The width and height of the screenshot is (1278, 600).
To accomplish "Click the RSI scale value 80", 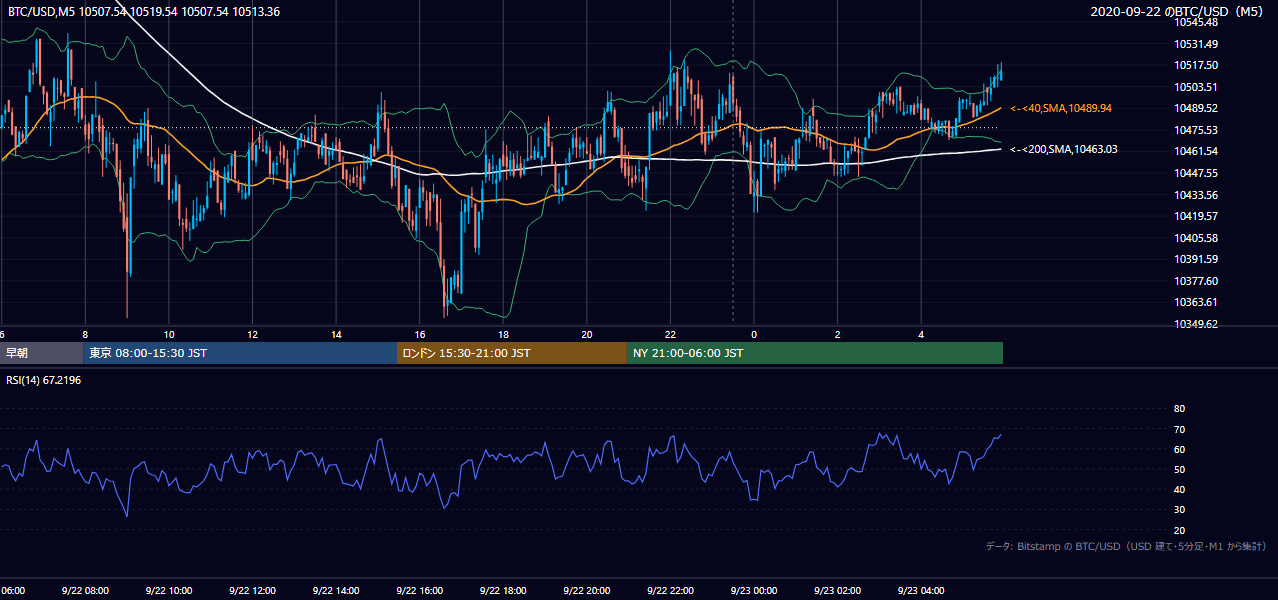I will point(1179,409).
